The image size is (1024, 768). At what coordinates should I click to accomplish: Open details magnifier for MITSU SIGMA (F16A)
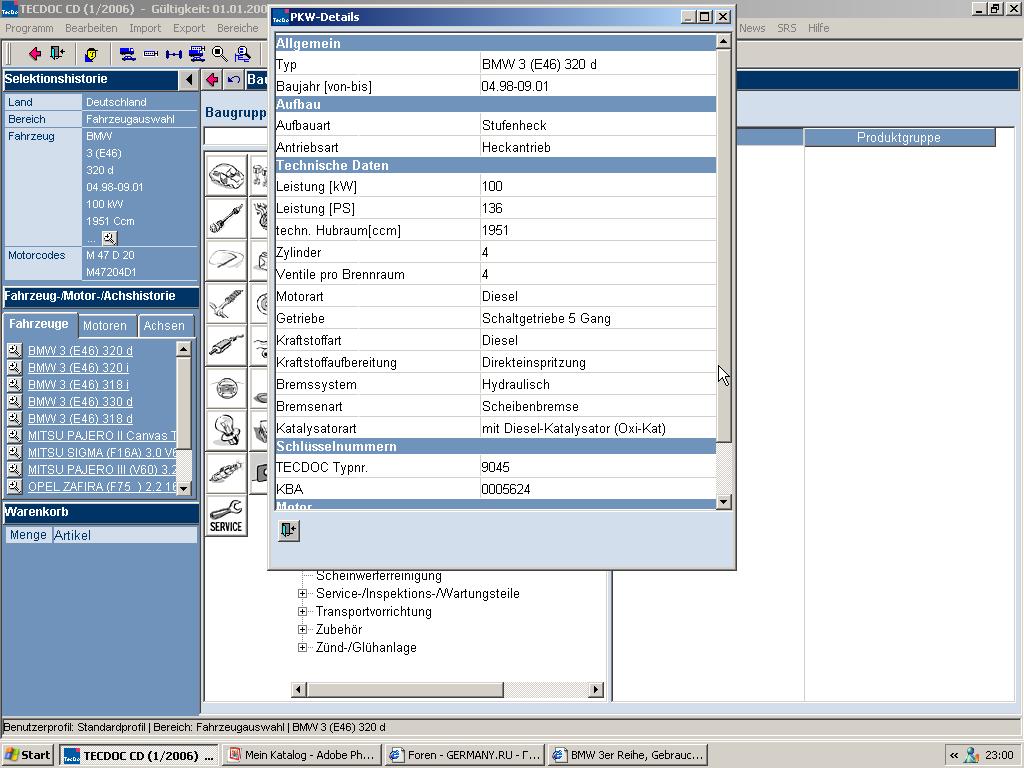[14, 452]
